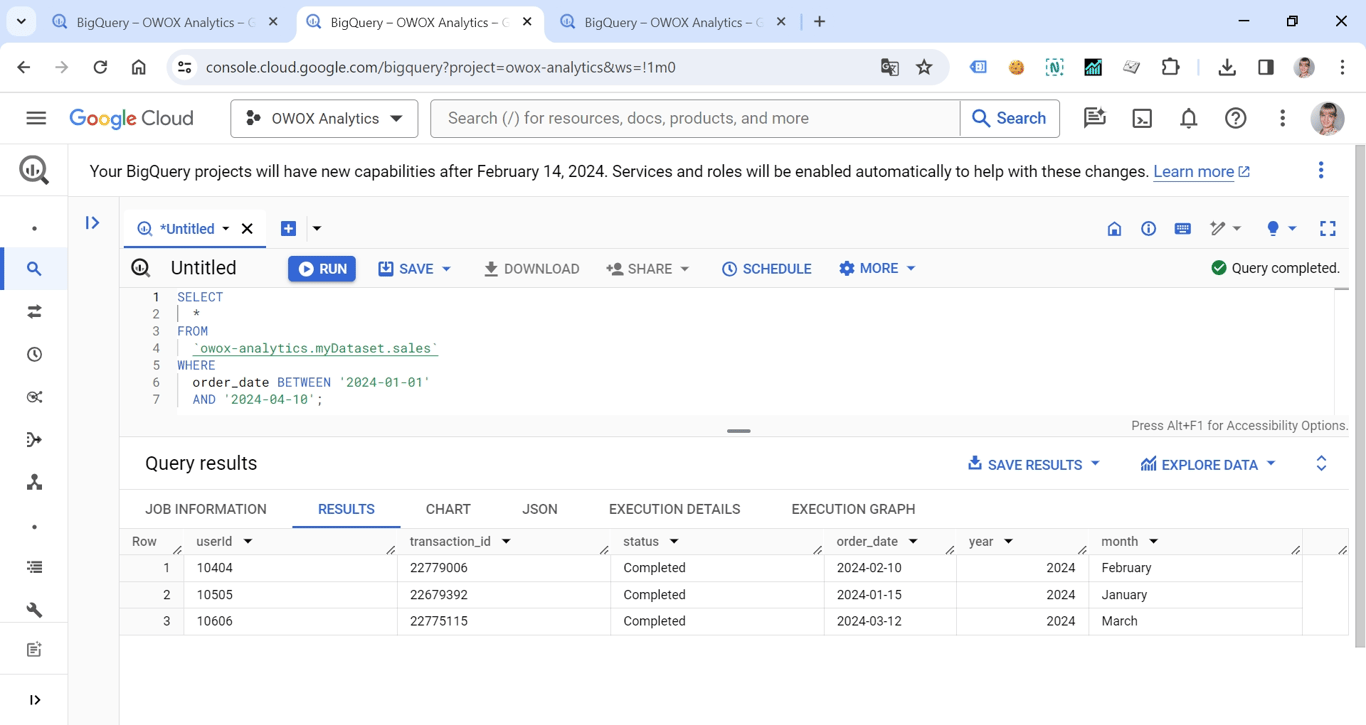Select cell with transaction_id 22779006
The image size is (1366, 725).
504,568
